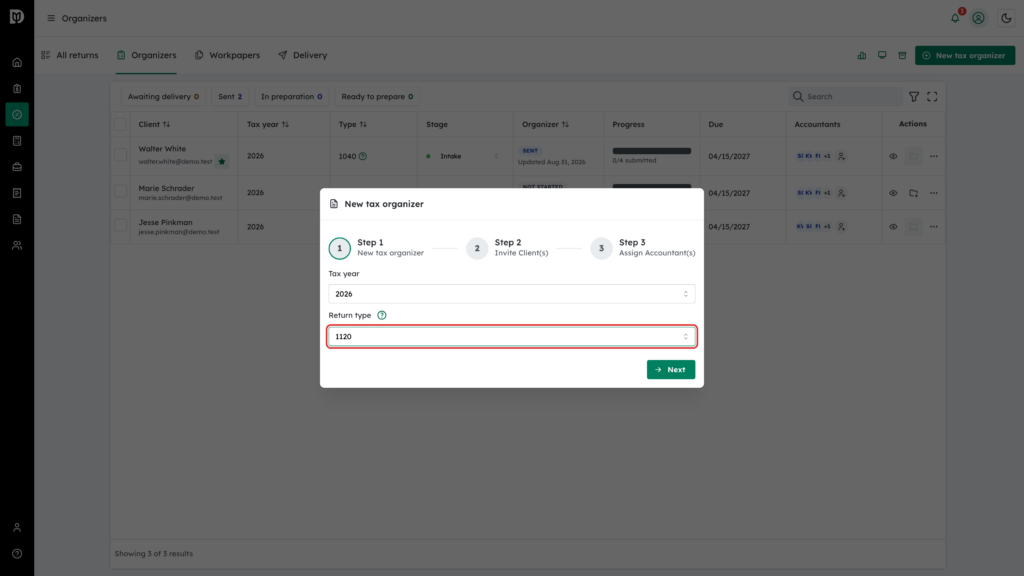Open the notifications bell
The height and width of the screenshot is (576, 1024).
click(x=955, y=18)
